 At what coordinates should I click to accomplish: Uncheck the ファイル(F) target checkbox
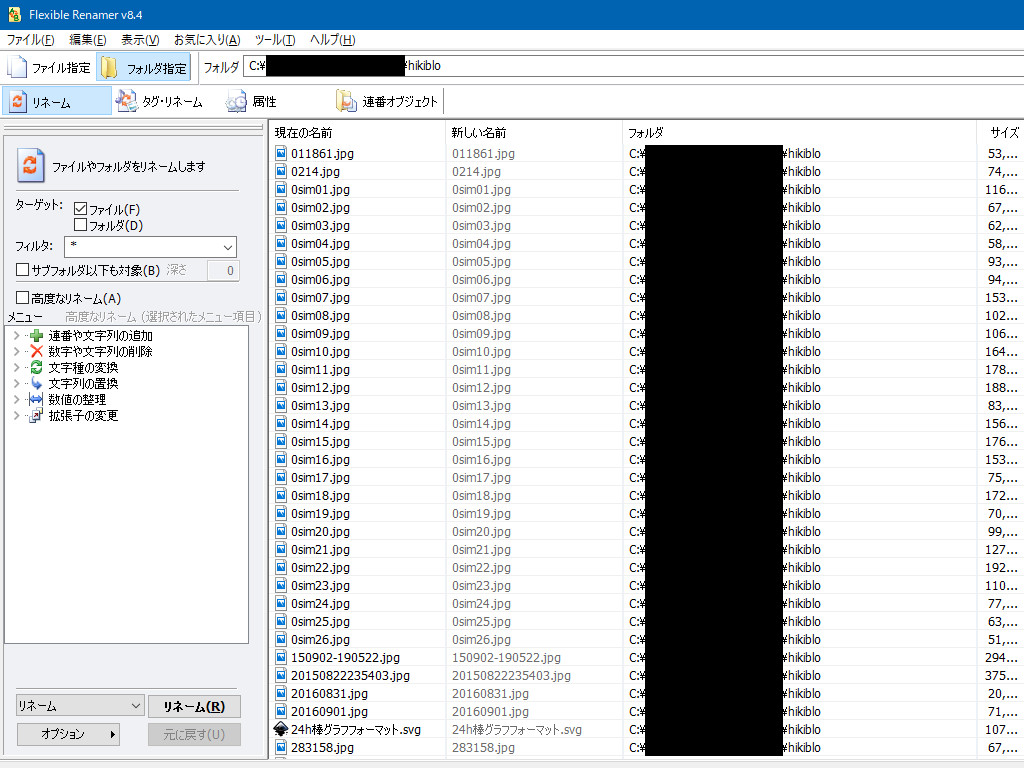click(80, 209)
